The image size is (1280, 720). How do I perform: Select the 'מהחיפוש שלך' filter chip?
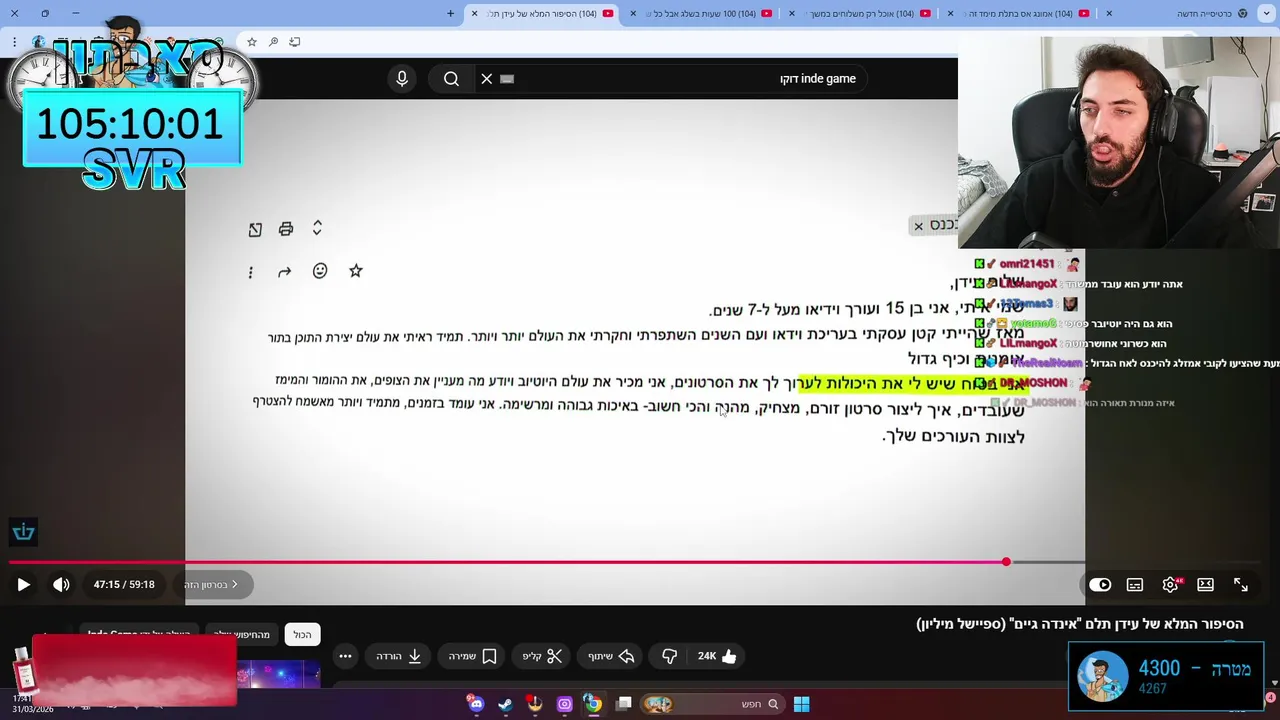tap(242, 635)
